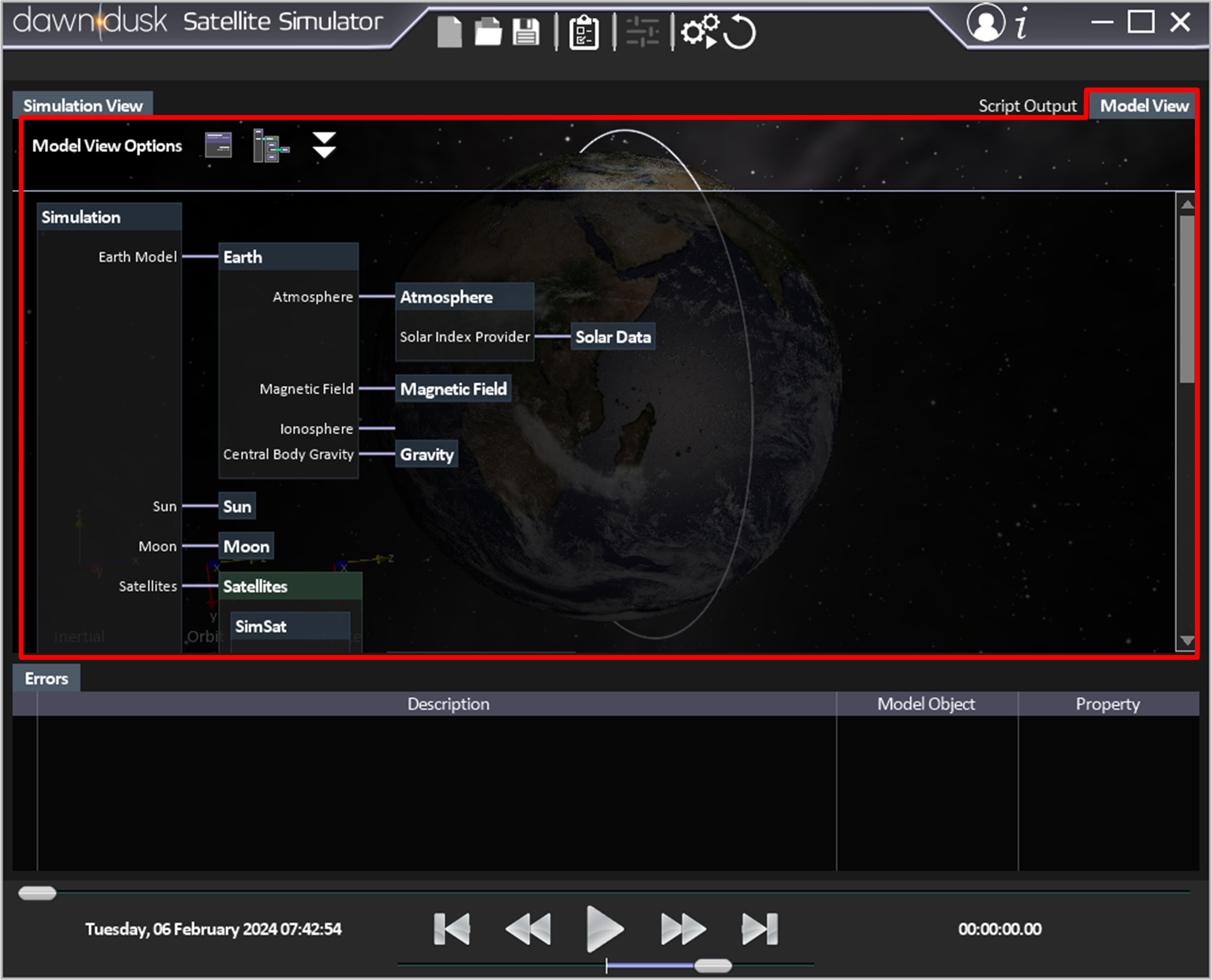Select the Sun node
This screenshot has width=1212, height=980.
(x=237, y=506)
